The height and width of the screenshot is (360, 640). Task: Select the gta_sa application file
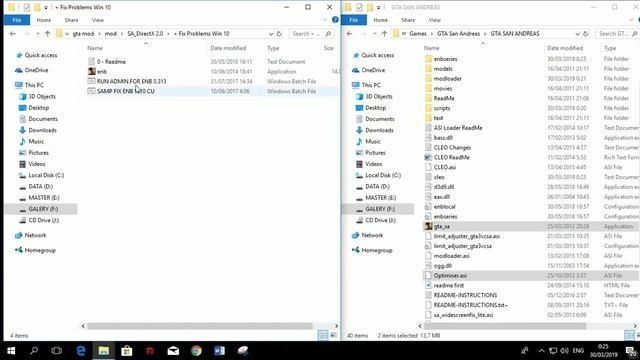pos(441,226)
